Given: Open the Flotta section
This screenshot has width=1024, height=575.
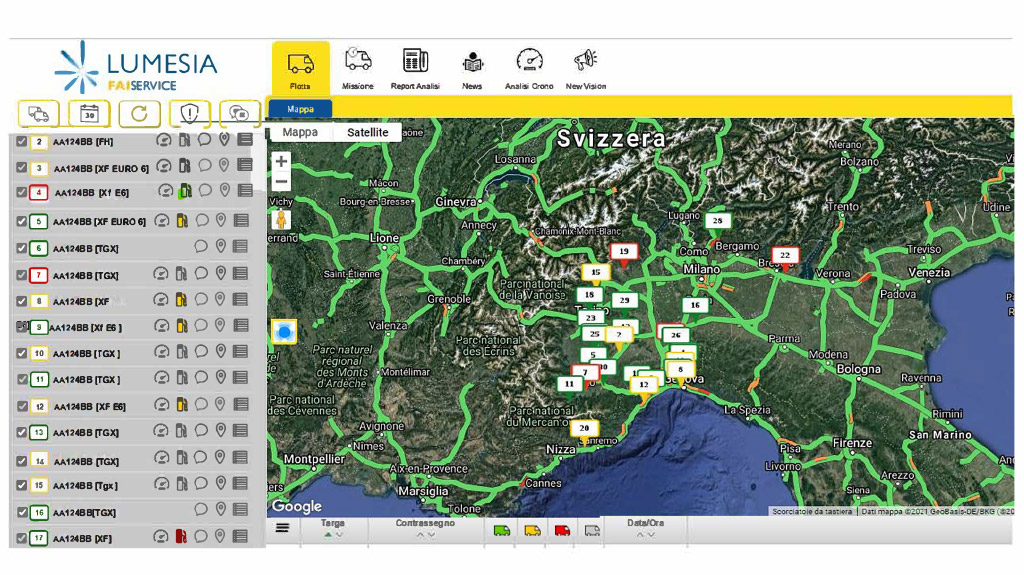Looking at the screenshot, I should [x=300, y=68].
